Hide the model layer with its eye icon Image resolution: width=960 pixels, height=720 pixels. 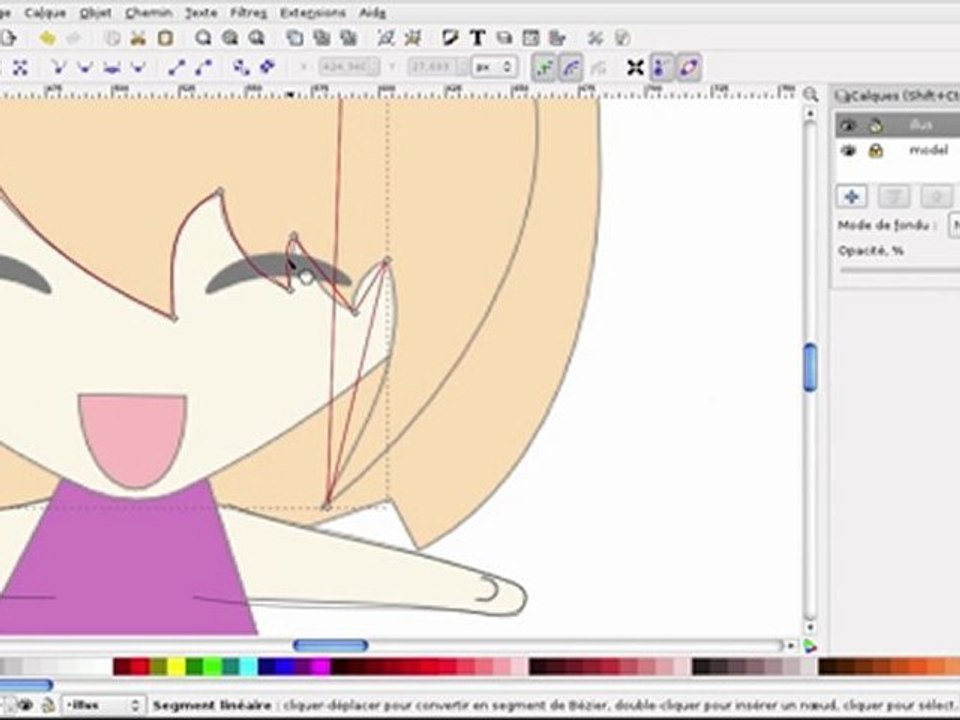848,151
